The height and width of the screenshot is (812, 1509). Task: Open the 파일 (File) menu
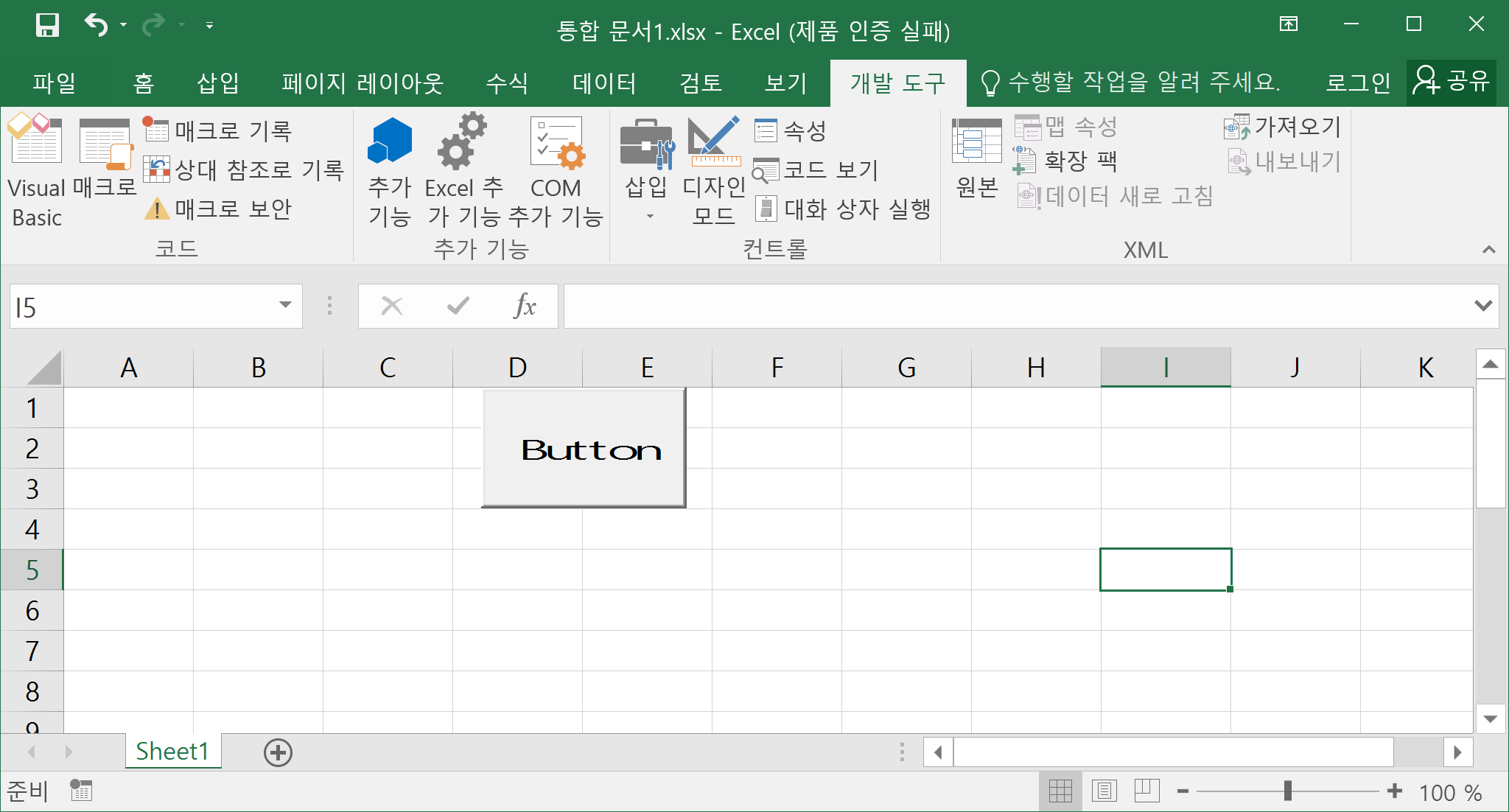(54, 83)
